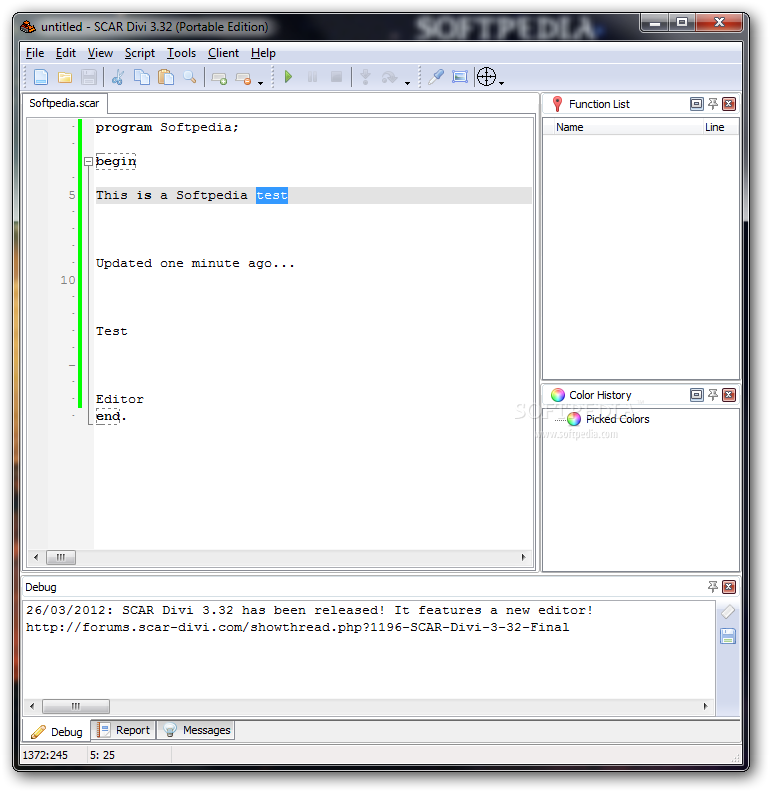Pin the Function List panel
Screen dimensions: 770x792
tap(713, 104)
